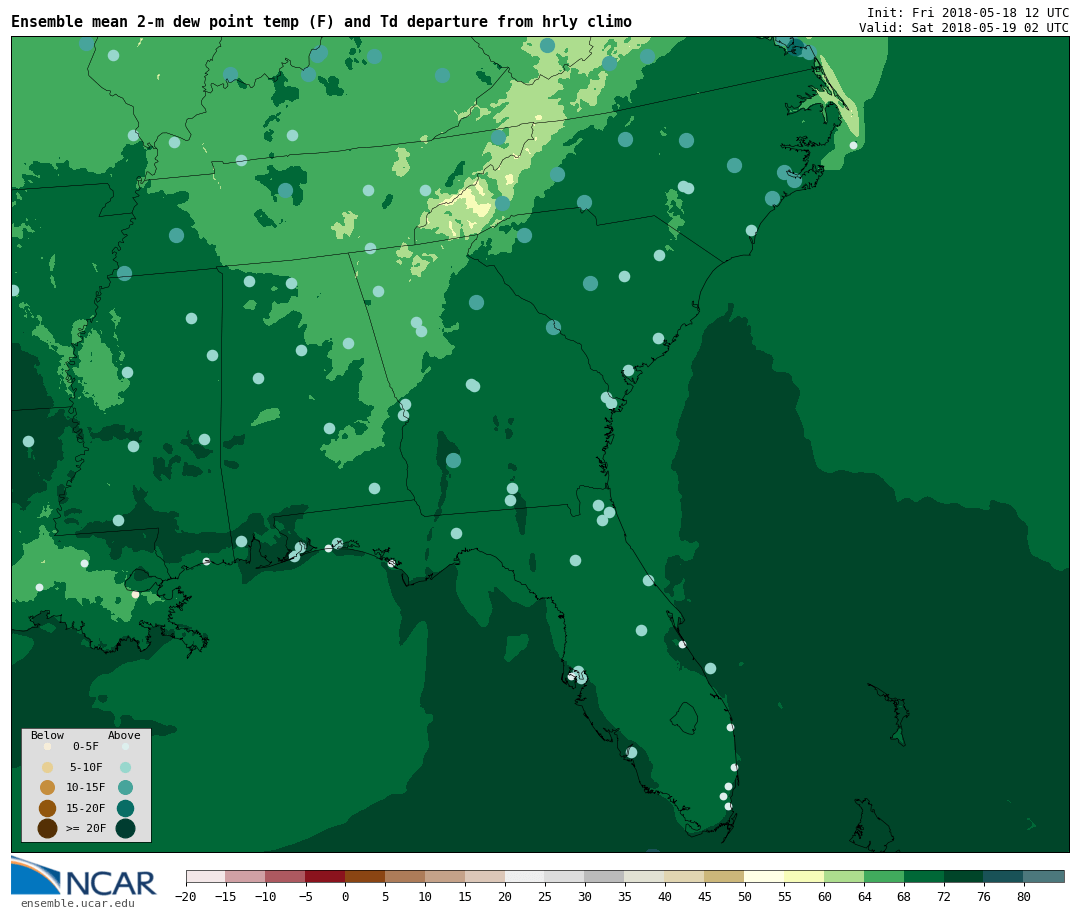This screenshot has width=1080, height=915.
Task: Select the Above >= 20F legend circle
Action: pyautogui.click(x=125, y=829)
